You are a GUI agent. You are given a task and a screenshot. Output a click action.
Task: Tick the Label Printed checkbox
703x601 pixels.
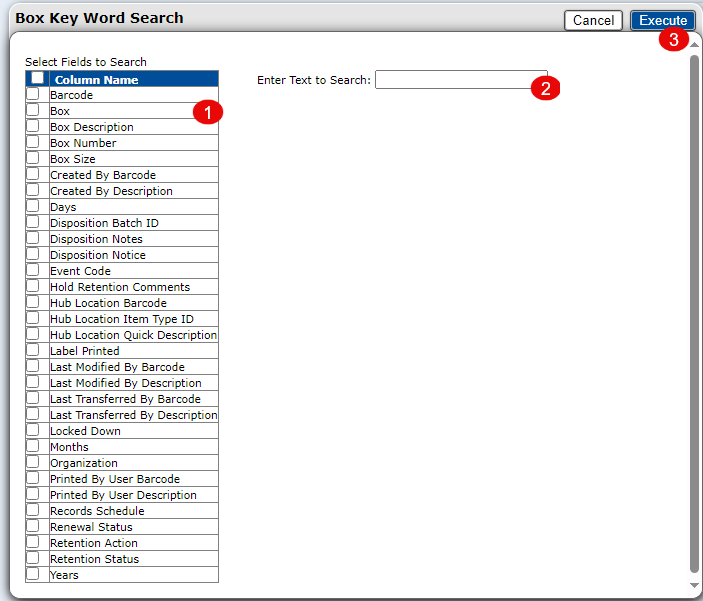[33, 350]
